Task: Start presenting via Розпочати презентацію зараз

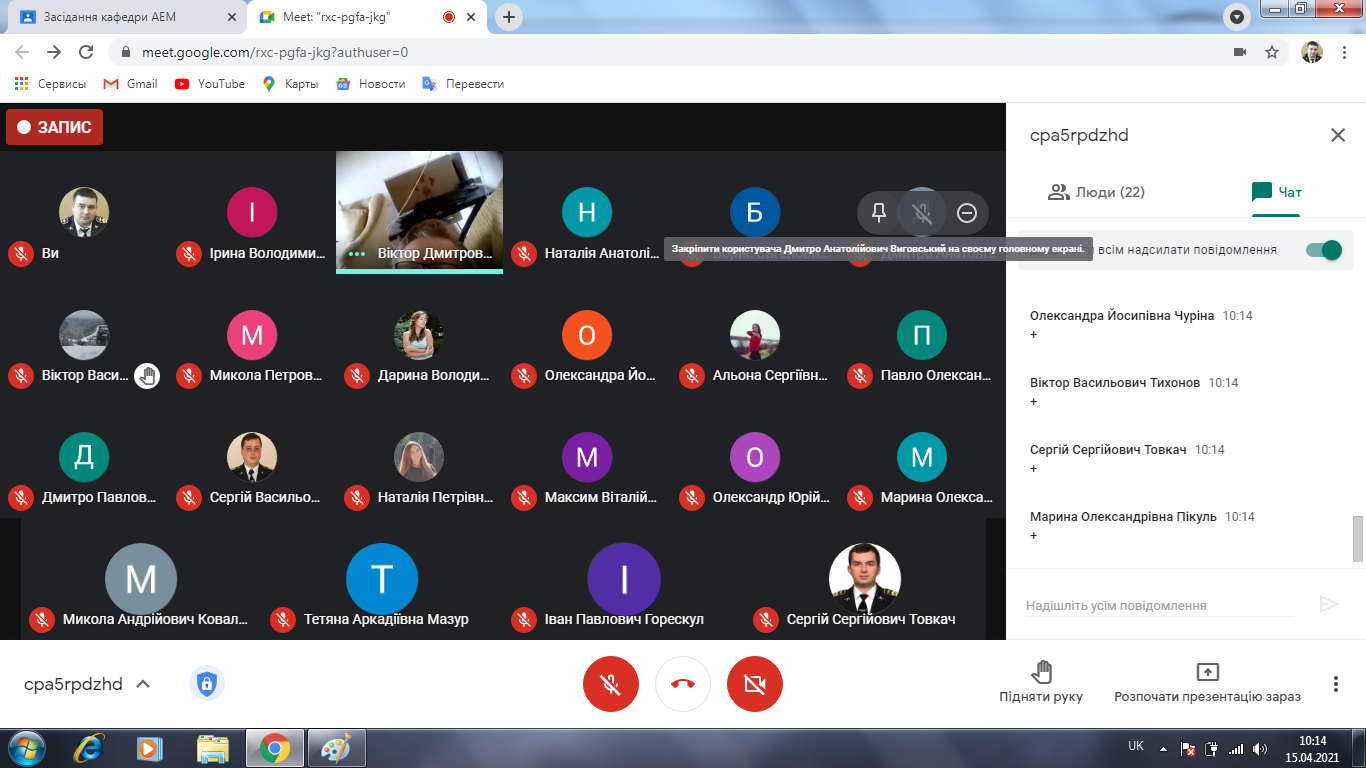Action: [x=1207, y=682]
